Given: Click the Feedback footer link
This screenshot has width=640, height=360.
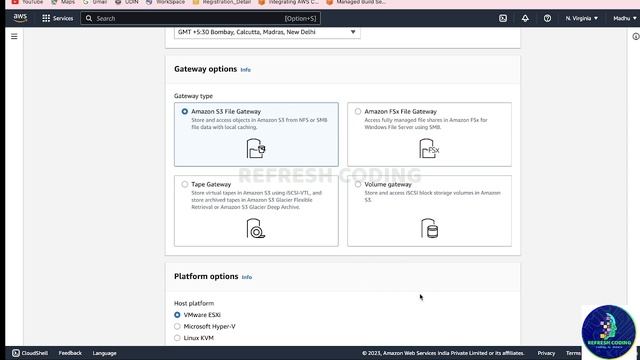Looking at the screenshot, I should (x=70, y=353).
